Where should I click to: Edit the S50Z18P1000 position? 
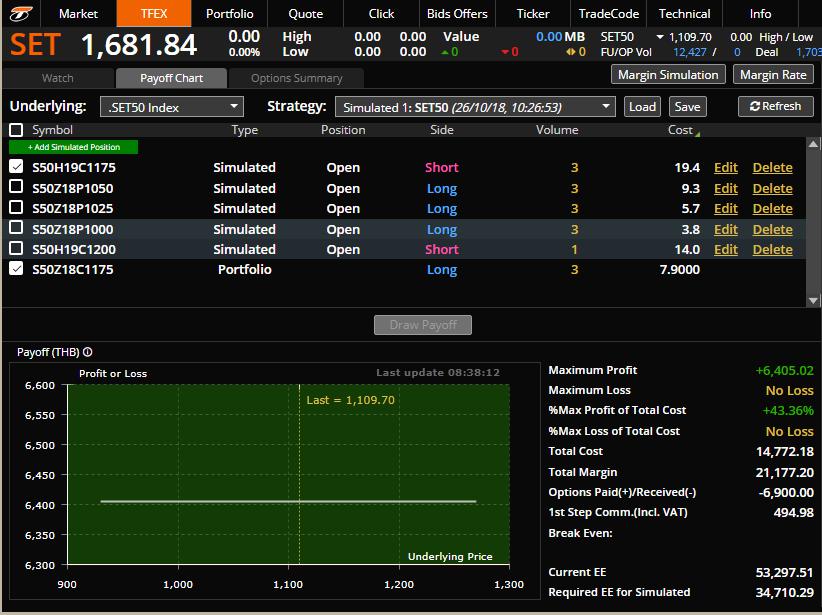[726, 229]
